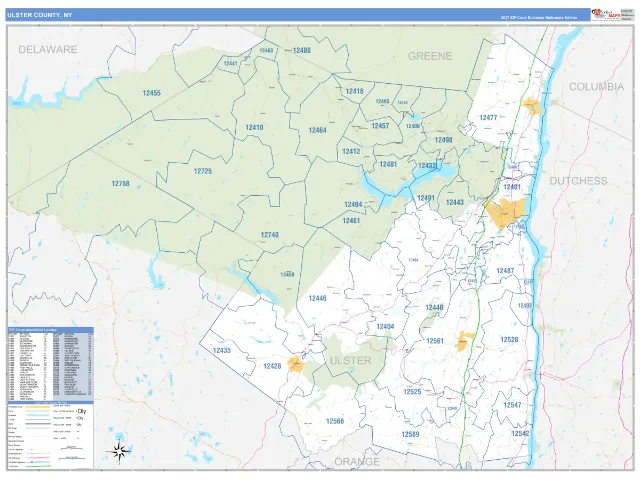Click the publisher logo in the header
640x480 pixels.
tap(606, 14)
